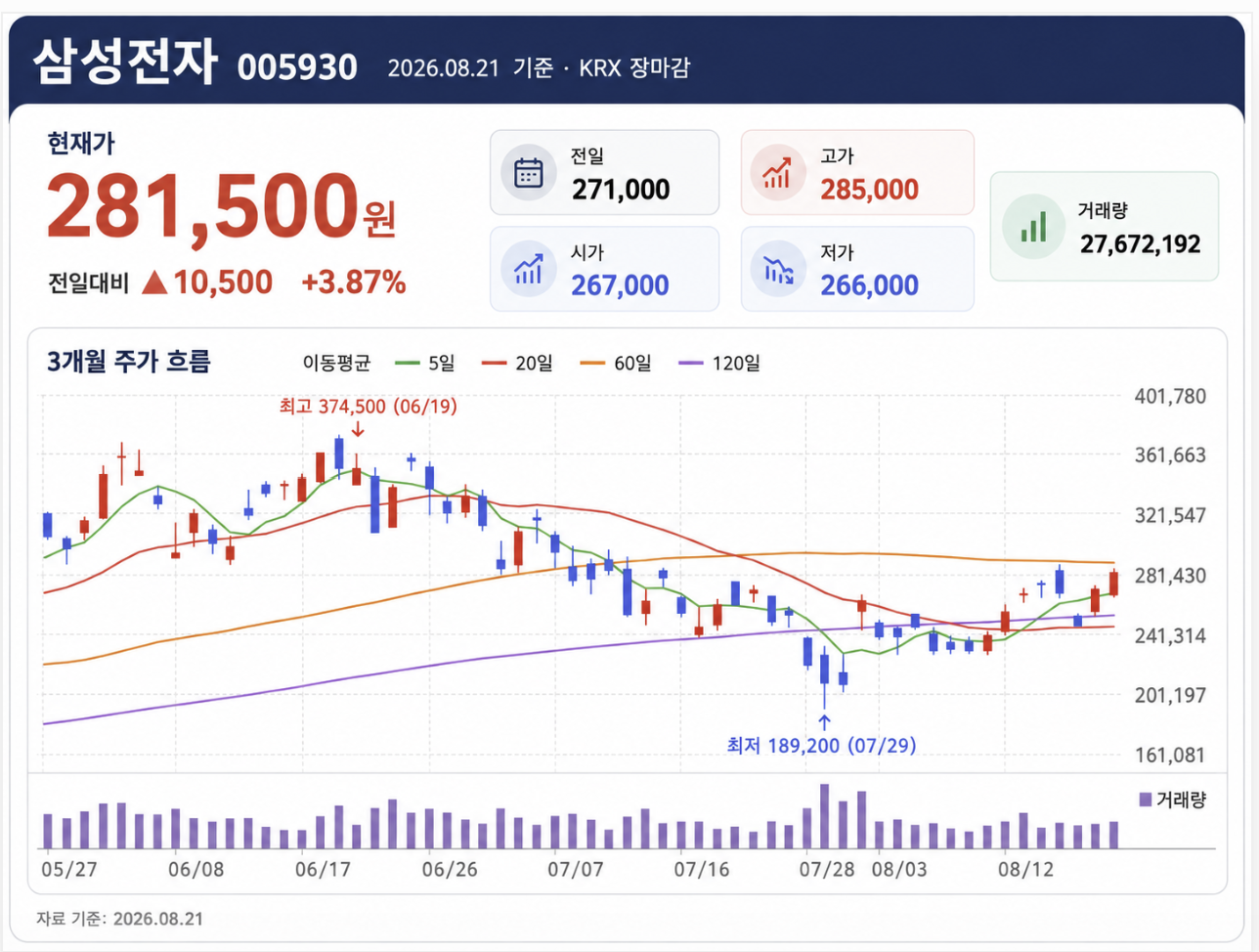Click the rising chart icon in 고가 card
The height and width of the screenshot is (952, 1259).
tap(777, 173)
